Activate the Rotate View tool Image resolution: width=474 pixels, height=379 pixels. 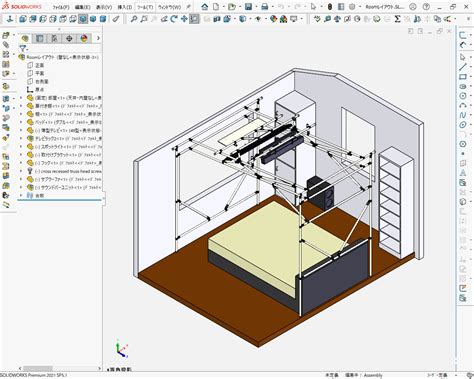[x=174, y=19]
